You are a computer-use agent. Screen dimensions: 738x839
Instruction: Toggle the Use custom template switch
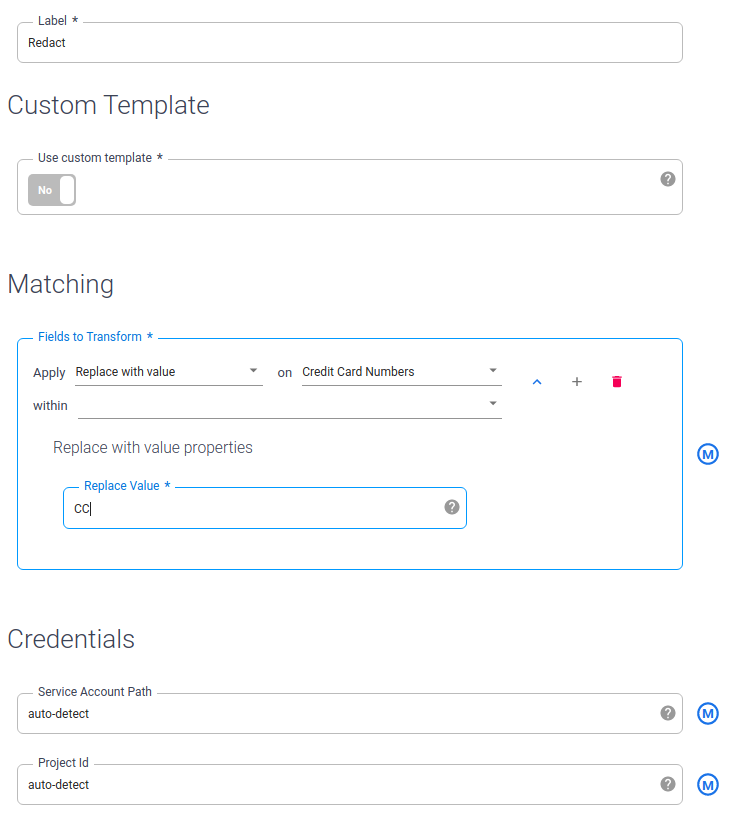pos(52,190)
